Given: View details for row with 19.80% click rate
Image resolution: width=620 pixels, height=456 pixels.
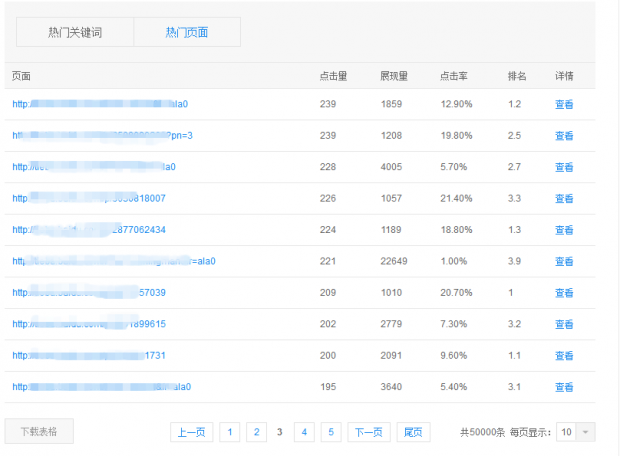Looking at the screenshot, I should 564,135.
